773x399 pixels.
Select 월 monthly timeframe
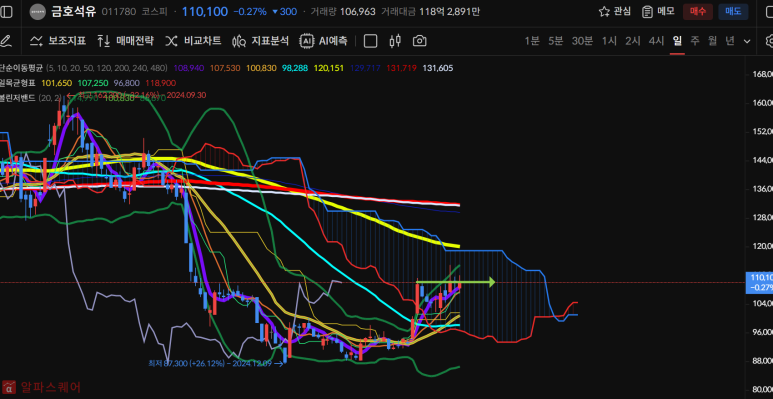712,41
